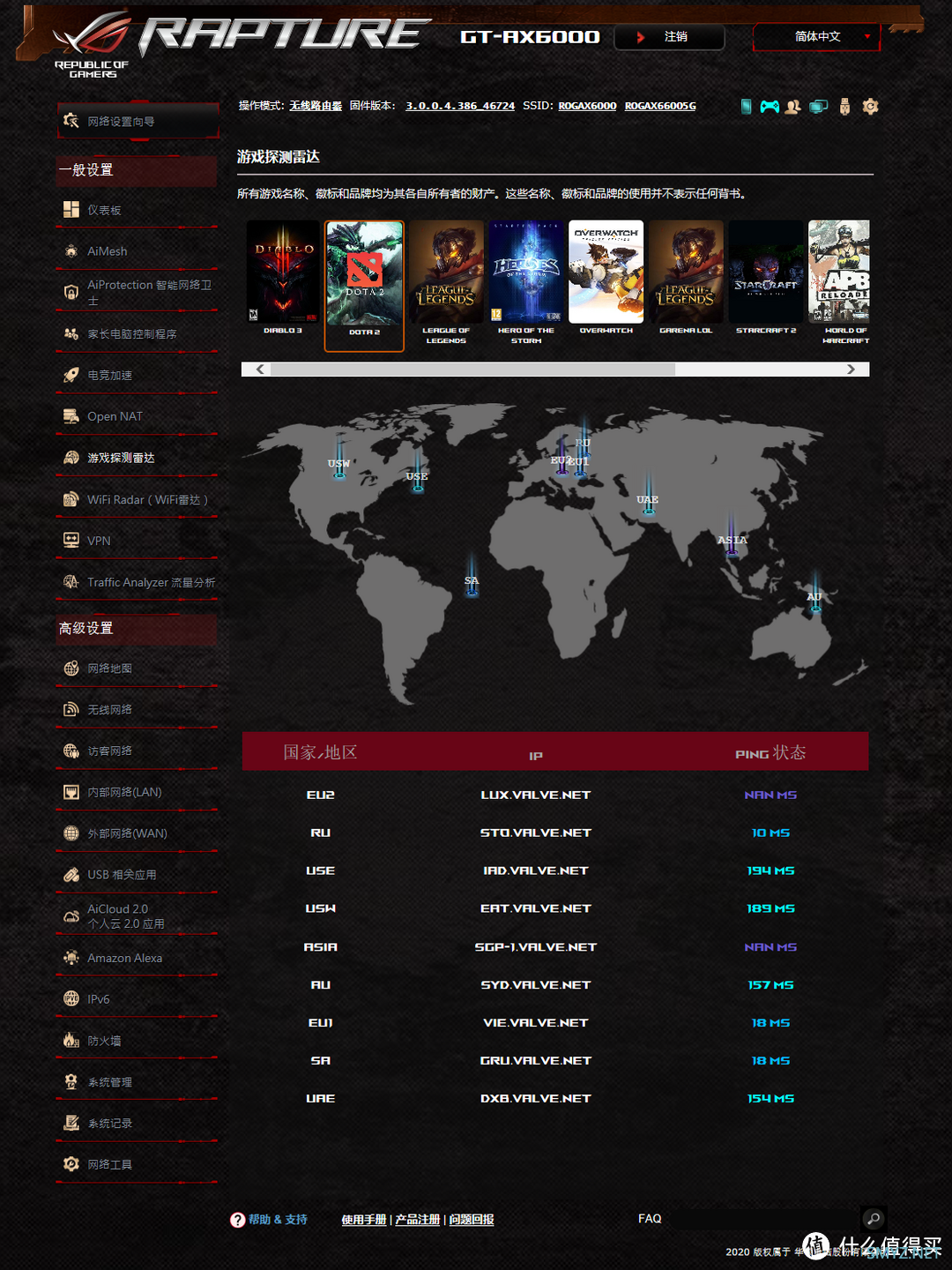This screenshot has width=952, height=1270.
Task: Select the Diablo 3 game thumbnail
Action: tap(283, 278)
